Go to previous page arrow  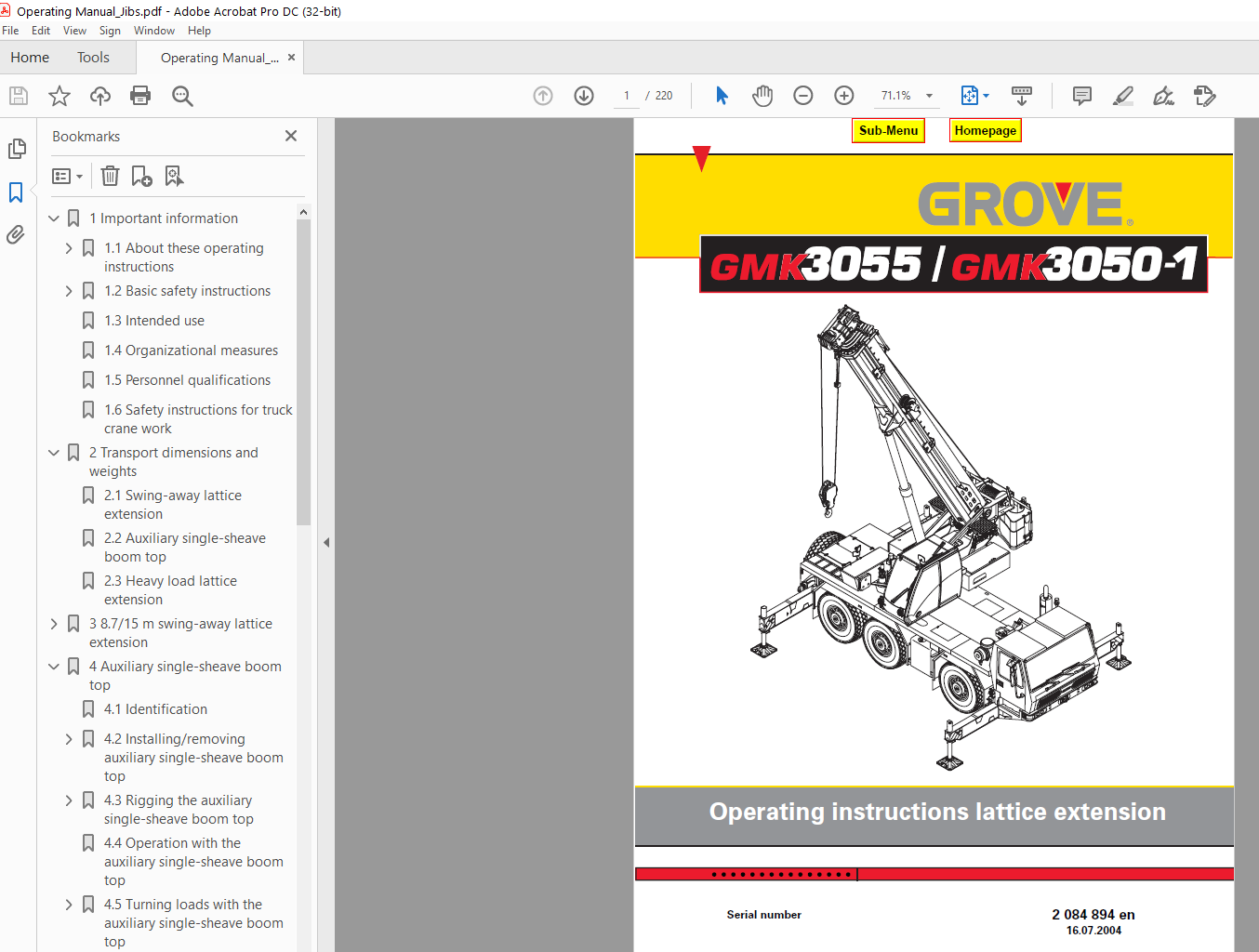[x=543, y=96]
